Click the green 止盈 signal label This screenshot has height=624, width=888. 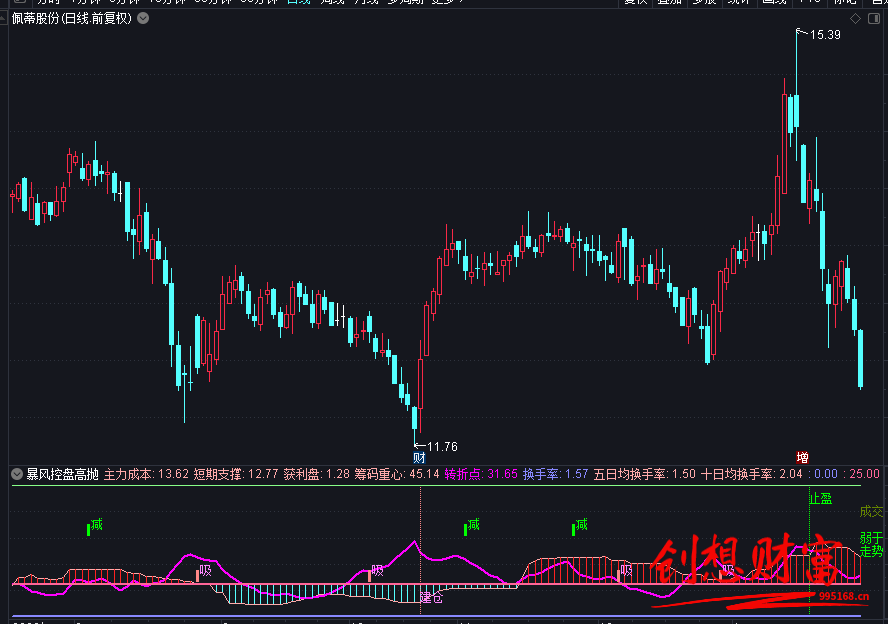[x=820, y=498]
